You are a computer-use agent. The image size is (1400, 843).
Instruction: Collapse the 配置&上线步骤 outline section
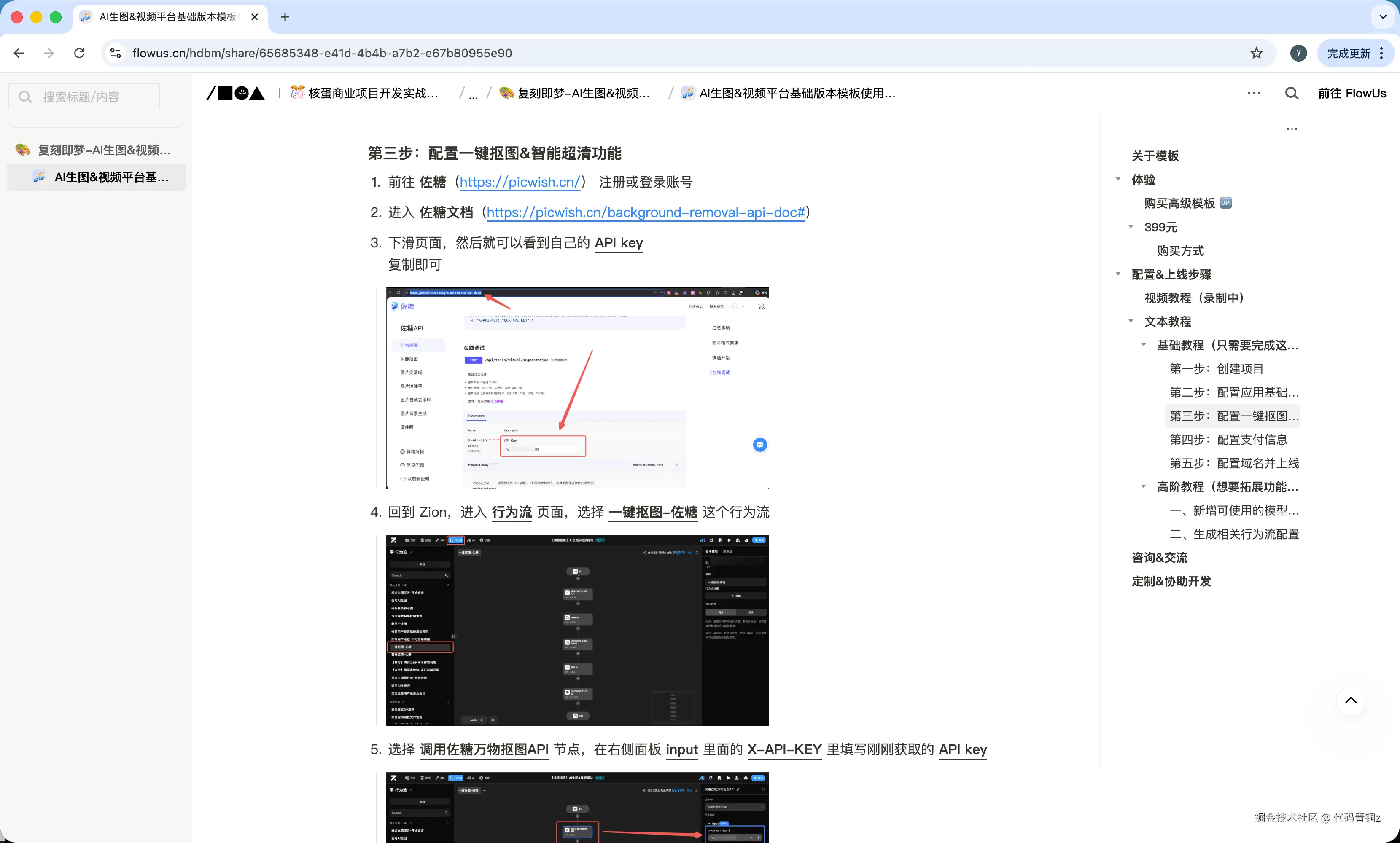tap(1118, 274)
